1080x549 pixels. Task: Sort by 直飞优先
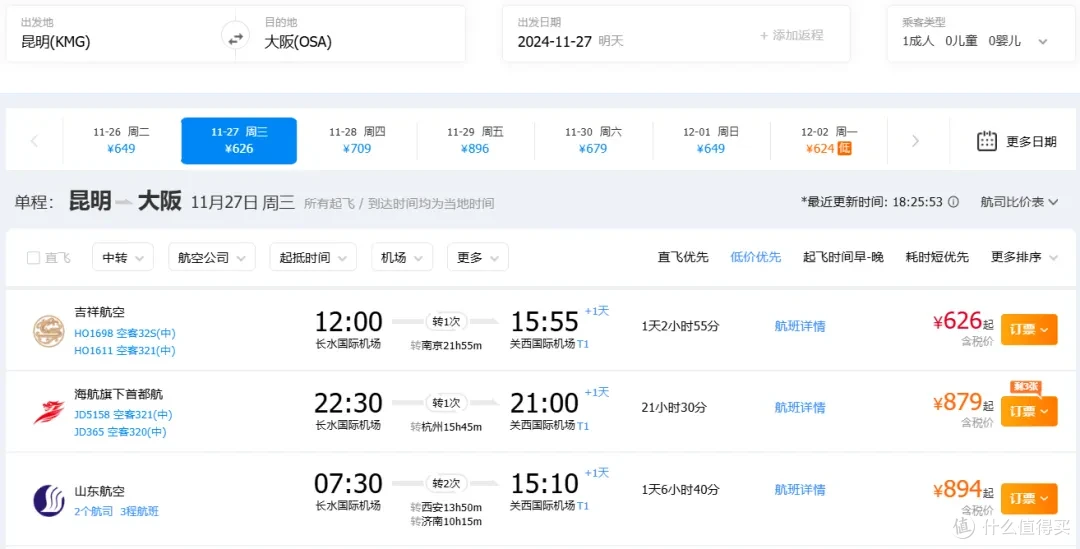pos(683,257)
